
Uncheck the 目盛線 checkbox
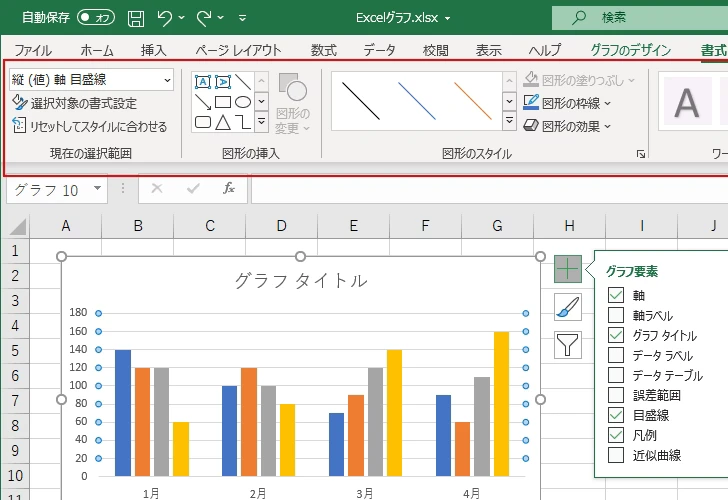[x=616, y=415]
